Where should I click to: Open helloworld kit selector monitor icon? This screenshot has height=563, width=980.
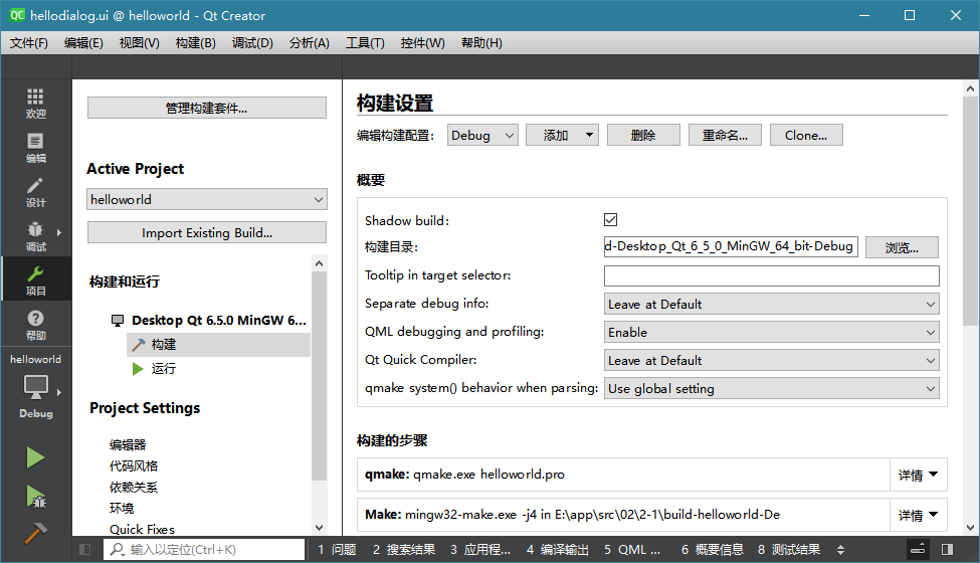pyautogui.click(x=36, y=387)
